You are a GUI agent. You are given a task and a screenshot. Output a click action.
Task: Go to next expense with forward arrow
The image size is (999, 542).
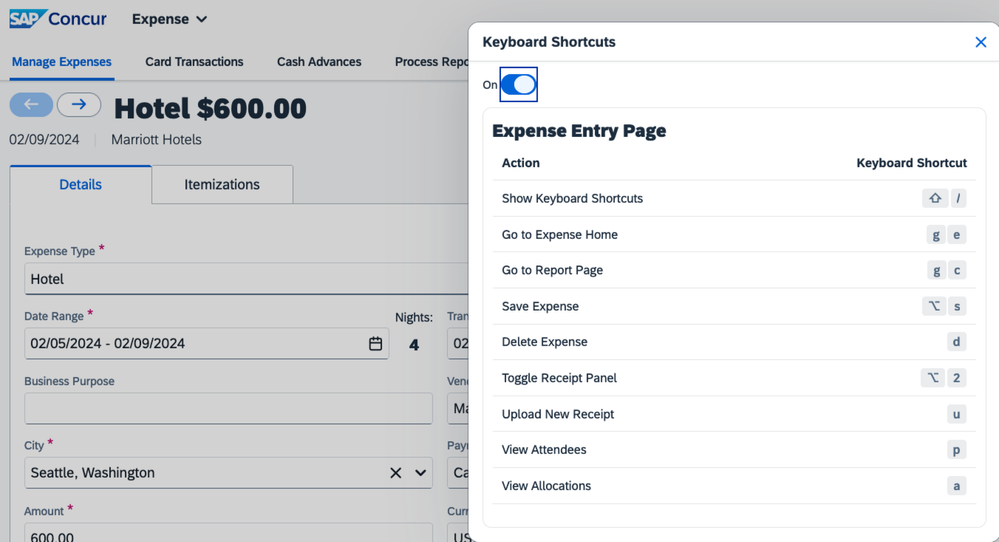coord(79,104)
